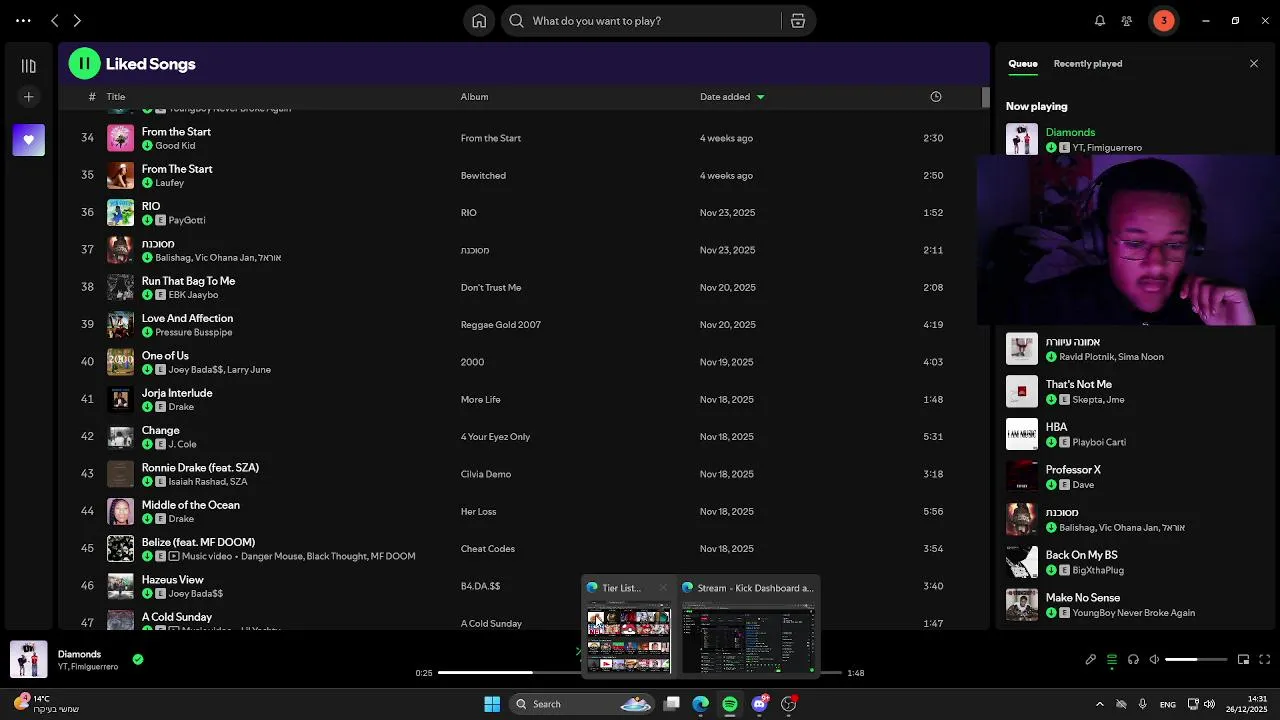Open the Laufey artist link
Screen dimensions: 1280x720
(x=169, y=183)
